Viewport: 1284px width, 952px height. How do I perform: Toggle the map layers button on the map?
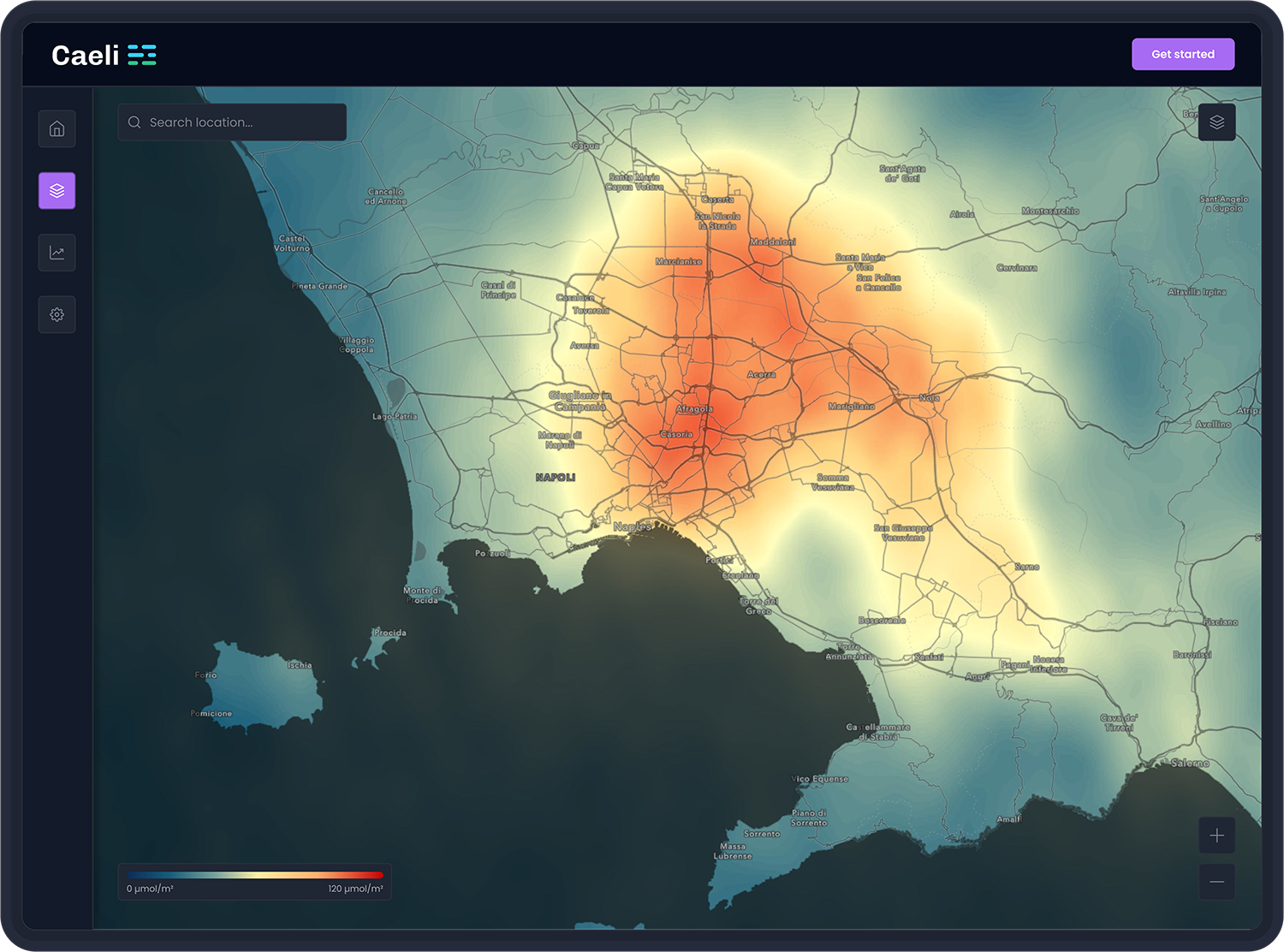[x=1216, y=122]
